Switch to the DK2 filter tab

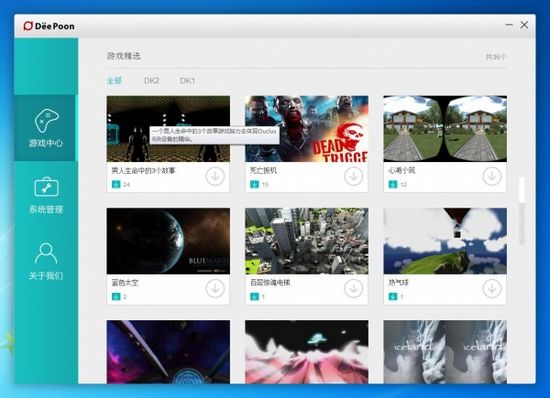point(152,81)
